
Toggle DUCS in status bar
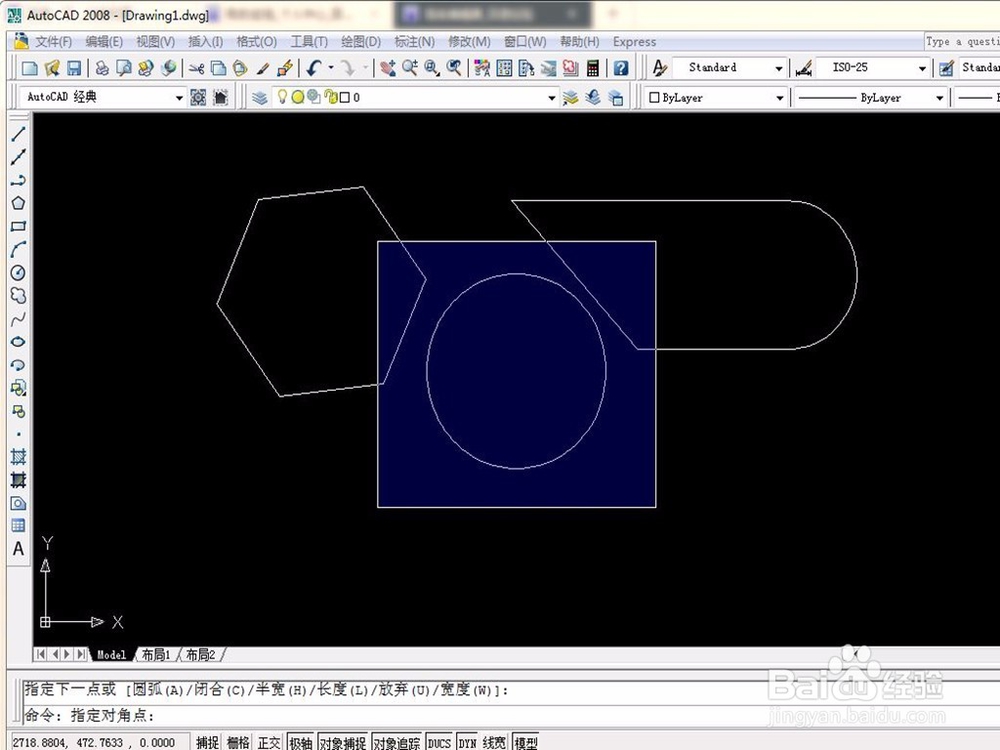click(439, 742)
